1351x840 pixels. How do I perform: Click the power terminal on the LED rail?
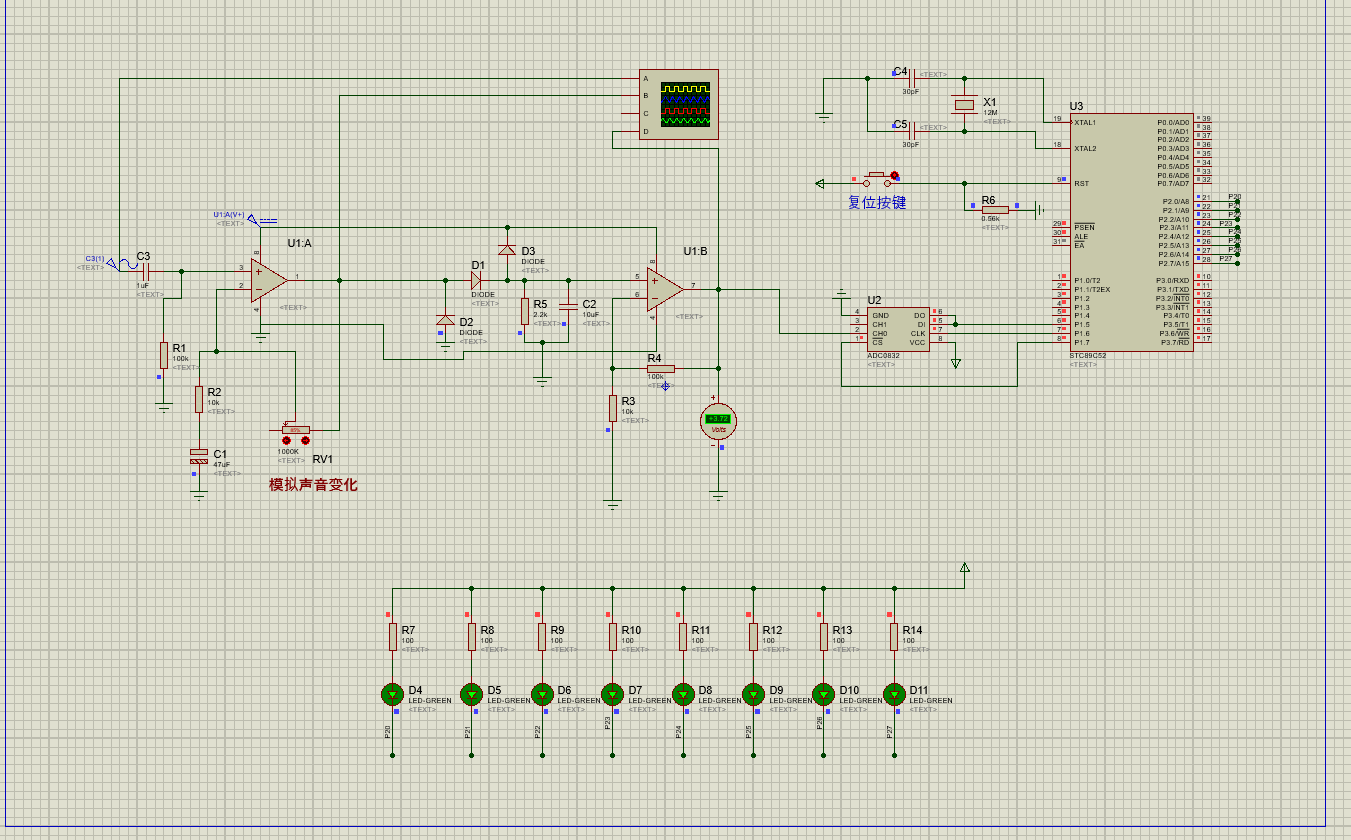964,568
